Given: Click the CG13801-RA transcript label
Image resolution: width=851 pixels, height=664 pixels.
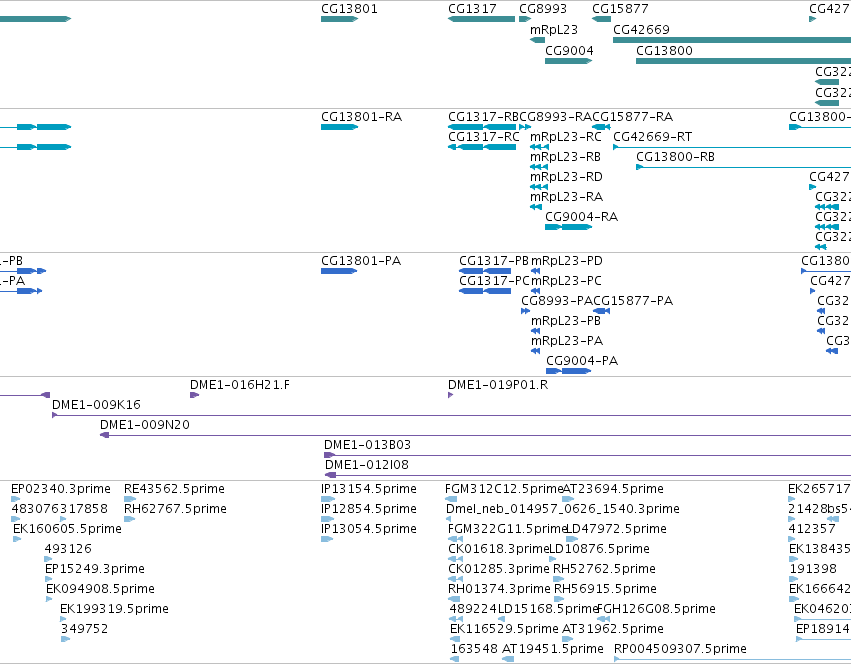Looking at the screenshot, I should tap(361, 117).
